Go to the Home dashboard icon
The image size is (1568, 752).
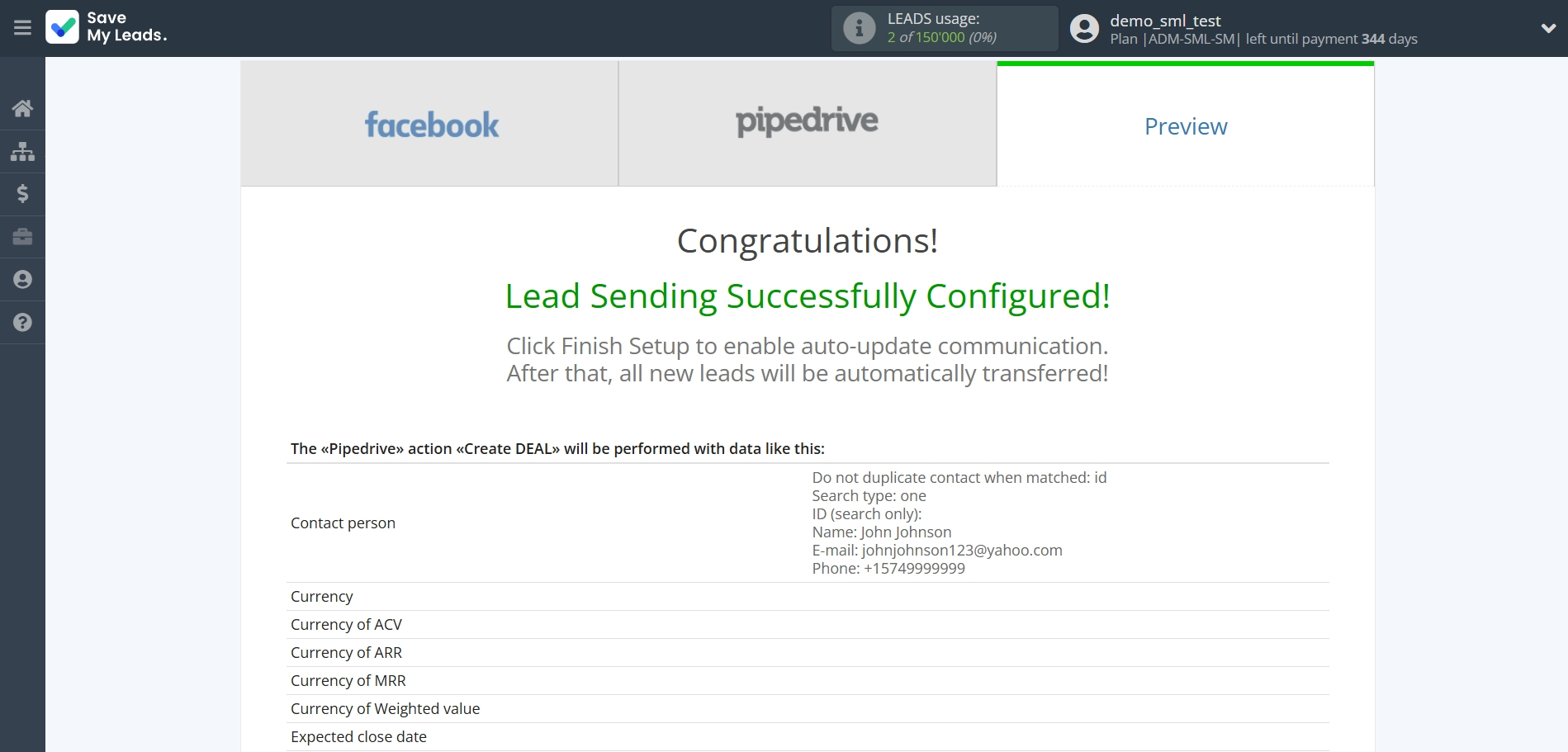pyautogui.click(x=22, y=108)
